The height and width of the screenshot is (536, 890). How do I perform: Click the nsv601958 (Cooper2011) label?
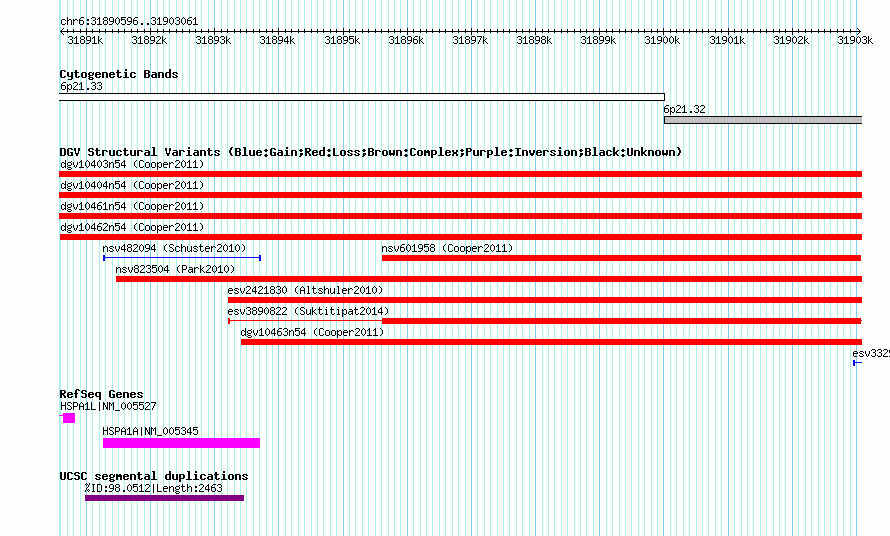[447, 248]
